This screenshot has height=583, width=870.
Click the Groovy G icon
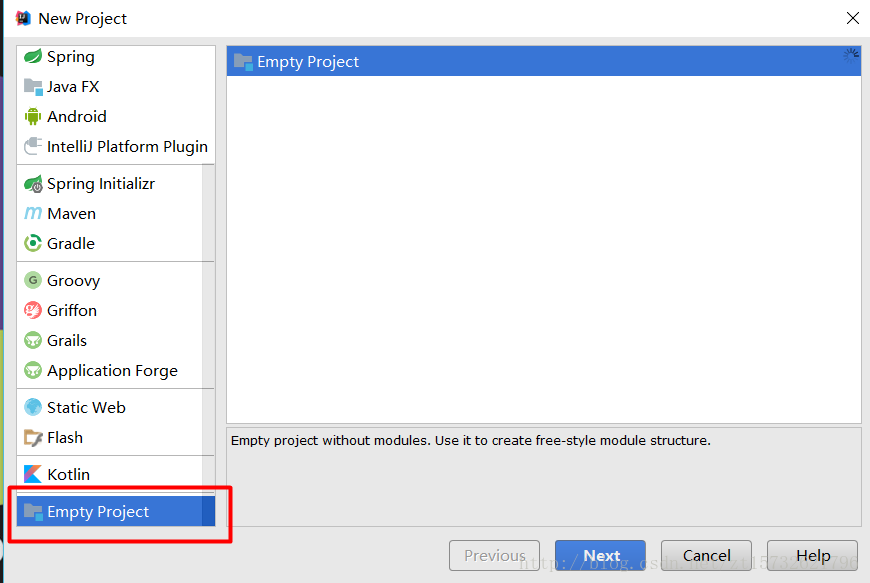[x=33, y=281]
